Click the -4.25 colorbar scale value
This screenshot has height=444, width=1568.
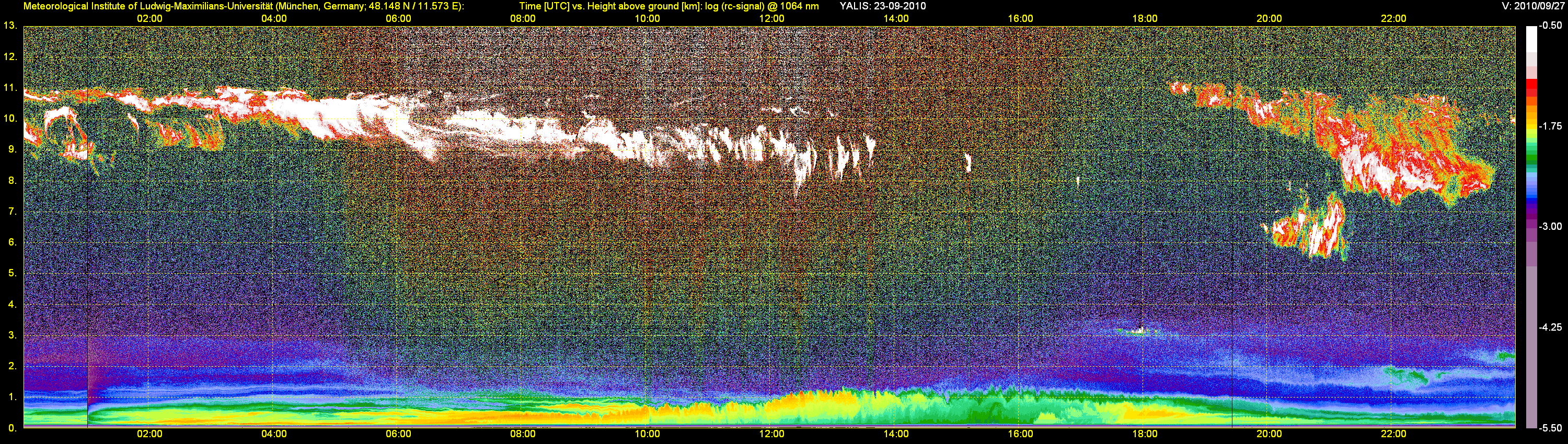pyautogui.click(x=1550, y=327)
